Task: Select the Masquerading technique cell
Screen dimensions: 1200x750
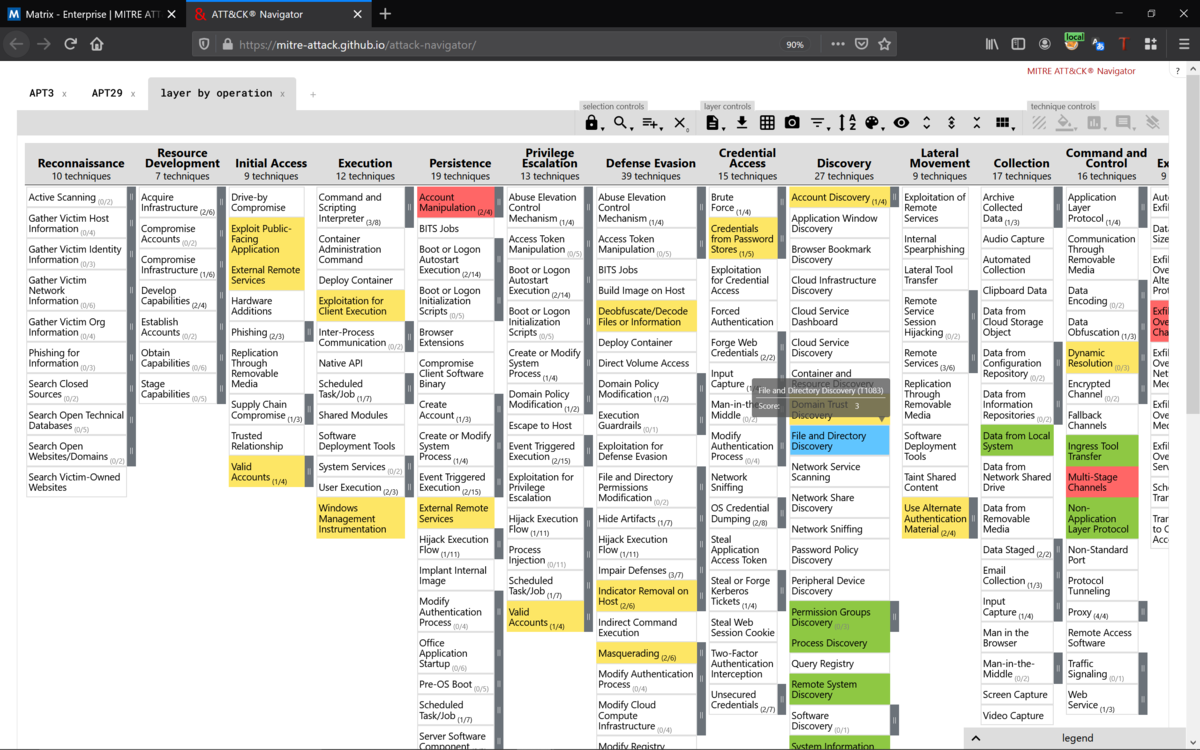Action: point(644,654)
